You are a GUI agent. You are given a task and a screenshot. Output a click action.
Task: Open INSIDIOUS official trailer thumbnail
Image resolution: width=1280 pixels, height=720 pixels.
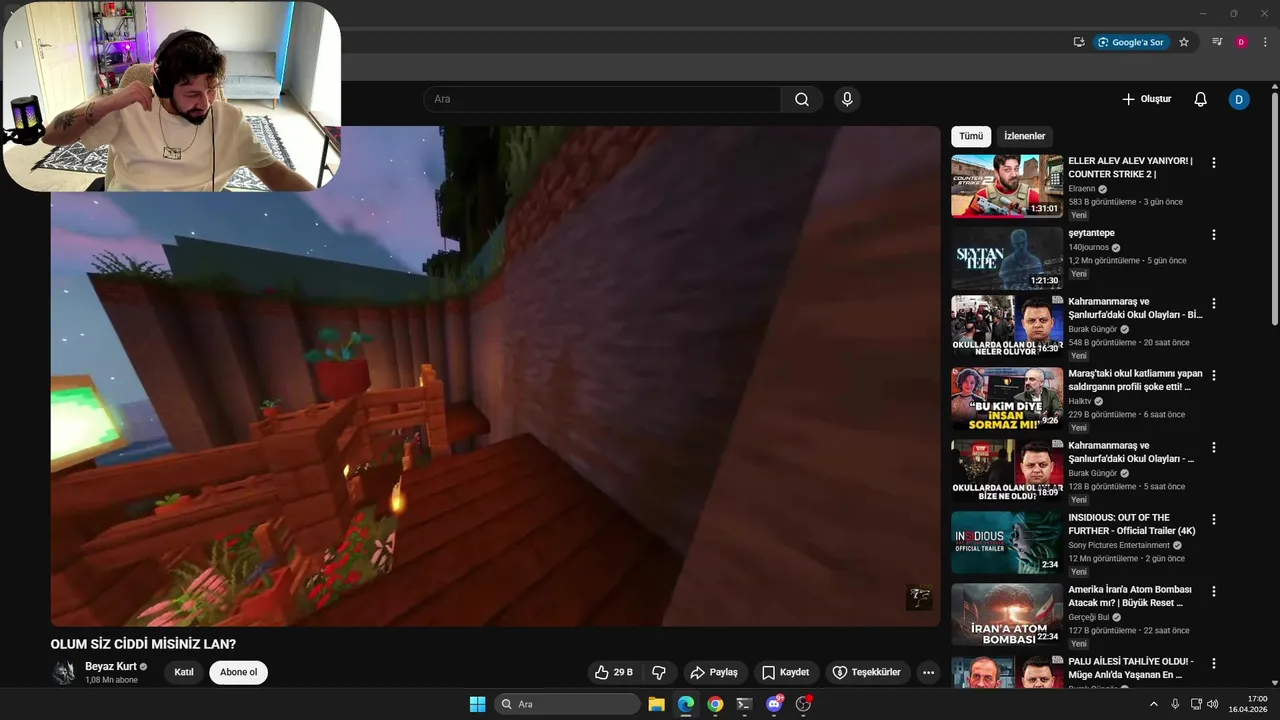coord(1007,545)
